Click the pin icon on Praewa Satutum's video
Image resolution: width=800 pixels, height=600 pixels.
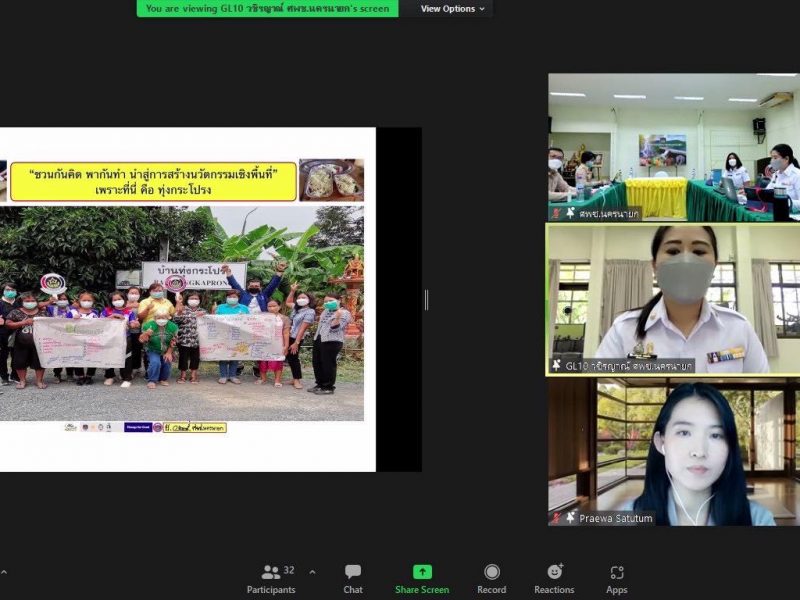[x=570, y=518]
